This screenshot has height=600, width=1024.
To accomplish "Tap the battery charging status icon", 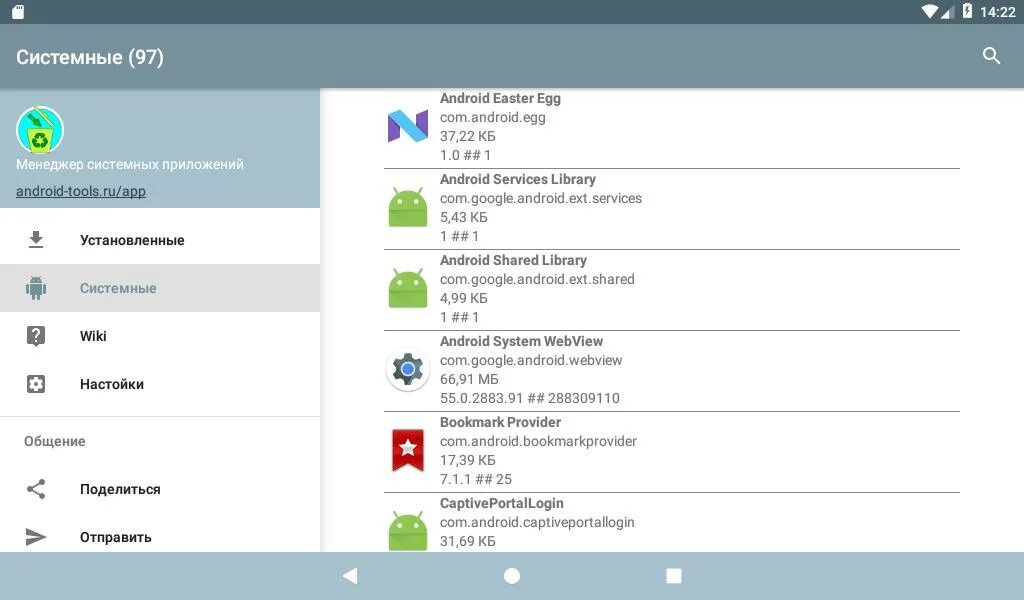I will click(x=967, y=11).
